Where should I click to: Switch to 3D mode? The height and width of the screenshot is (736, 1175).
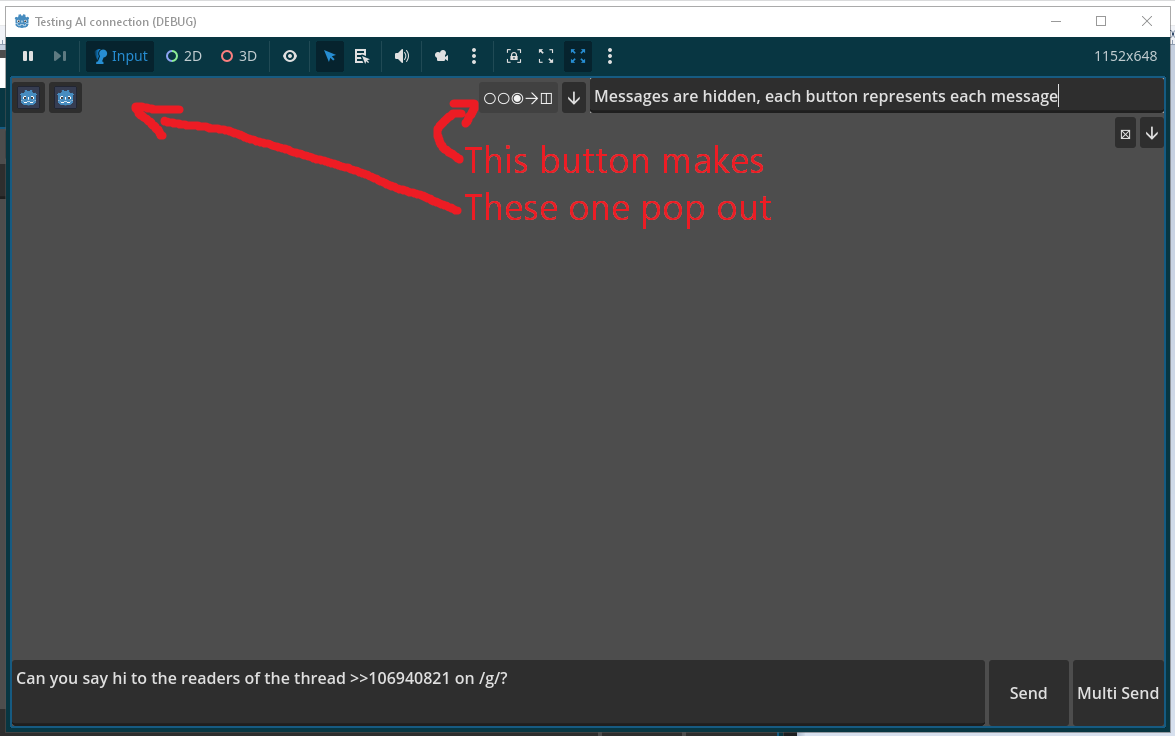[239, 56]
